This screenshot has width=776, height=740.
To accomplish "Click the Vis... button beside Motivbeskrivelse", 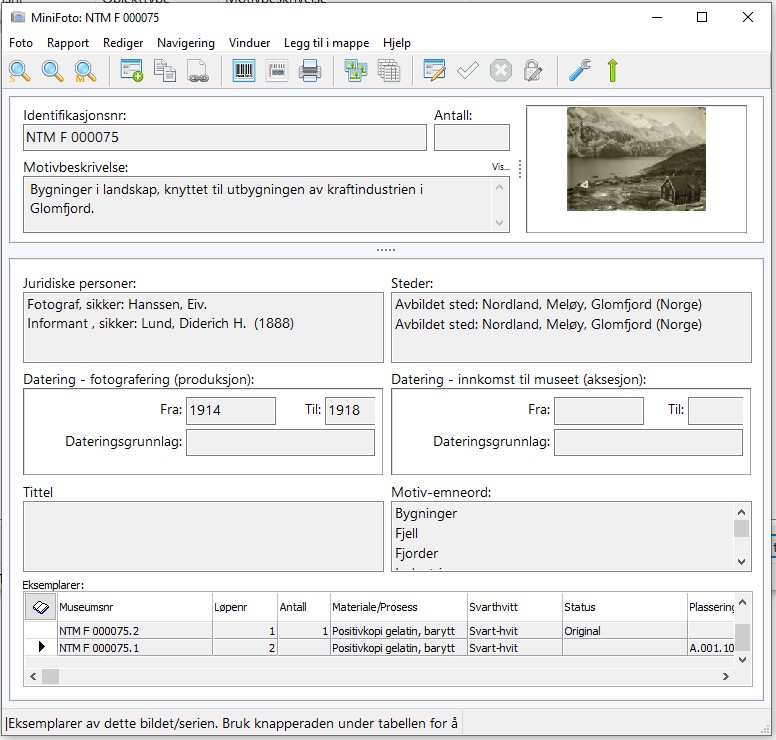I will point(500,167).
